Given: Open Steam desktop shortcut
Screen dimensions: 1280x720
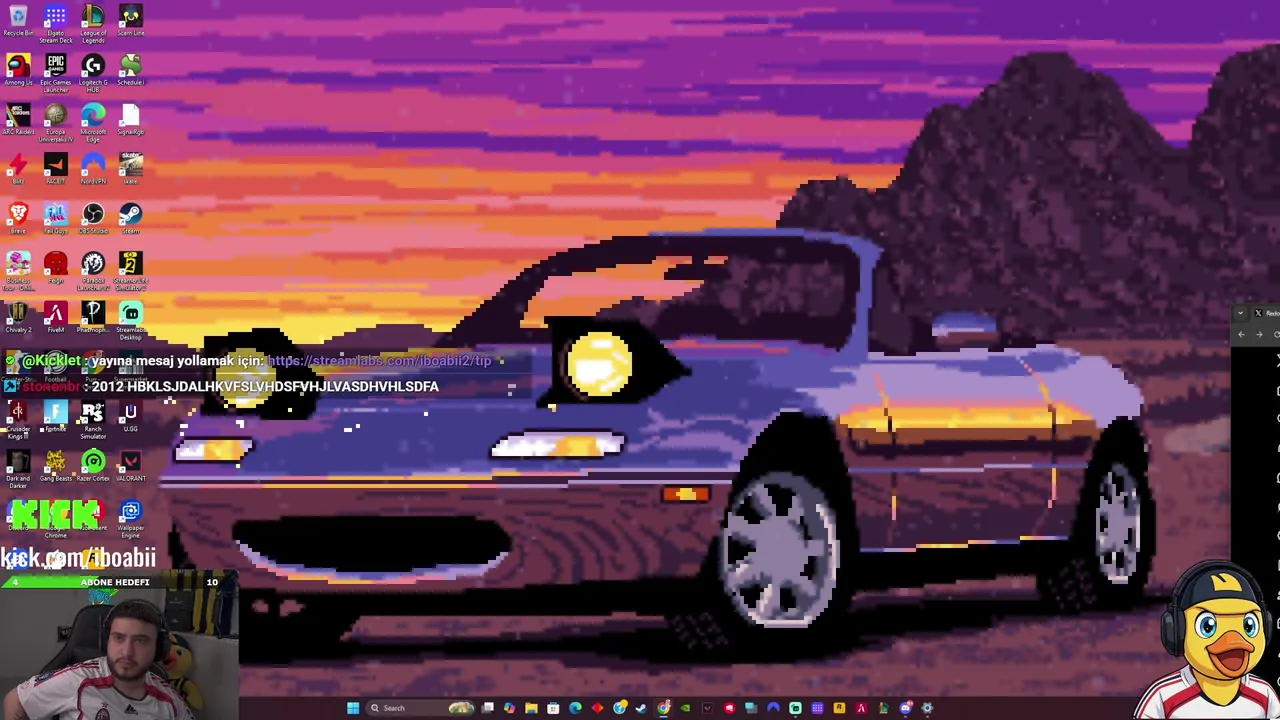Looking at the screenshot, I should (x=130, y=218).
